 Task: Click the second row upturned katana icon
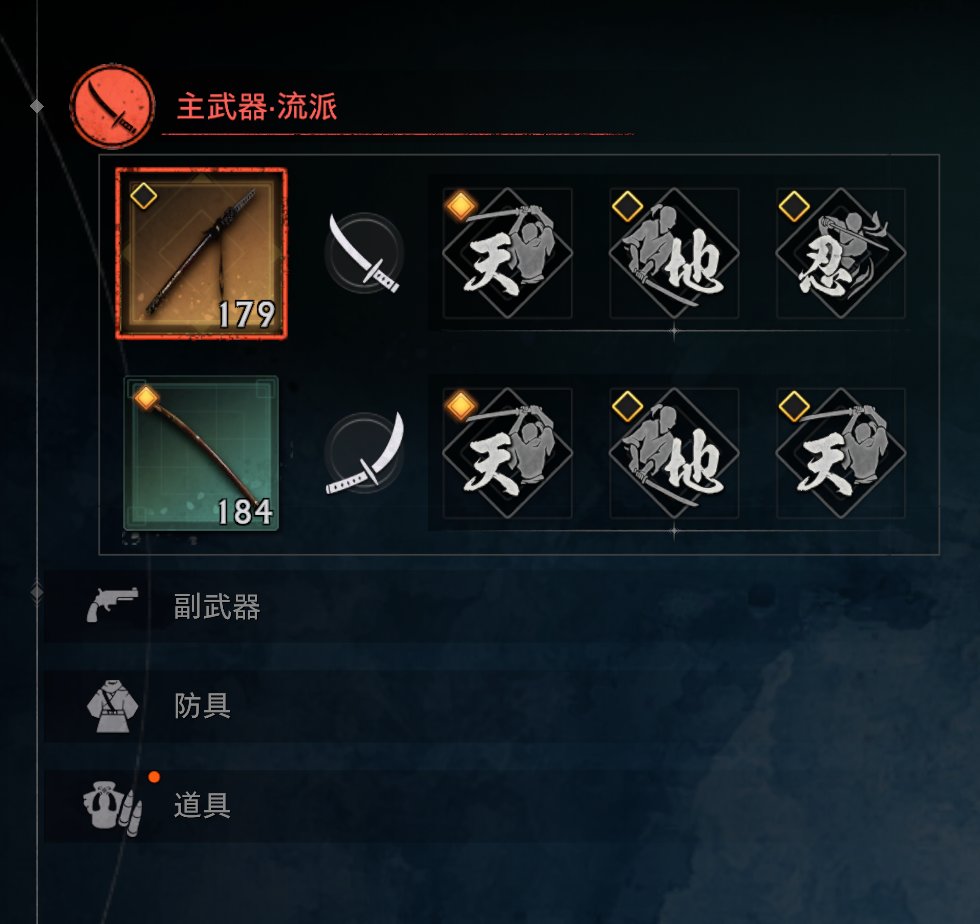(x=364, y=453)
